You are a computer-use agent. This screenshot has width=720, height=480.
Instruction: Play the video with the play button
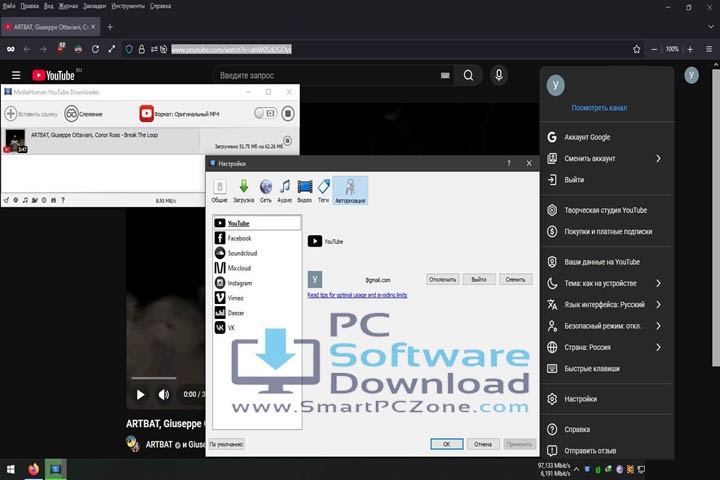(x=141, y=395)
